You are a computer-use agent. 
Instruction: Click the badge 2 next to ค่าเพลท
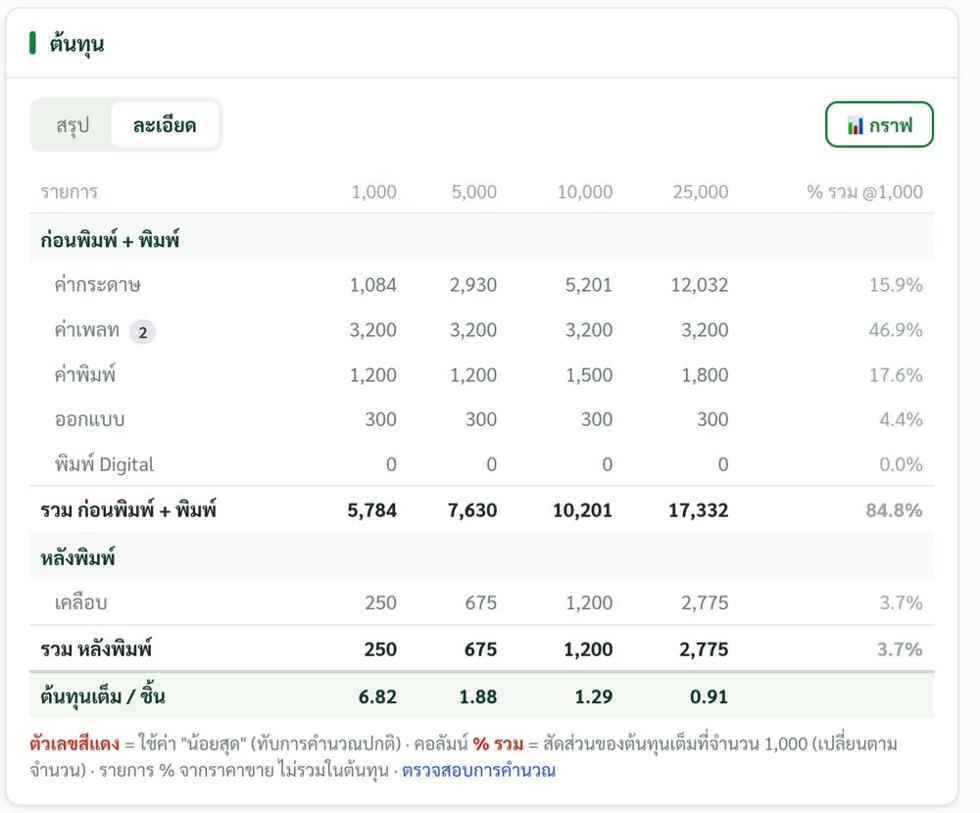tap(142, 332)
